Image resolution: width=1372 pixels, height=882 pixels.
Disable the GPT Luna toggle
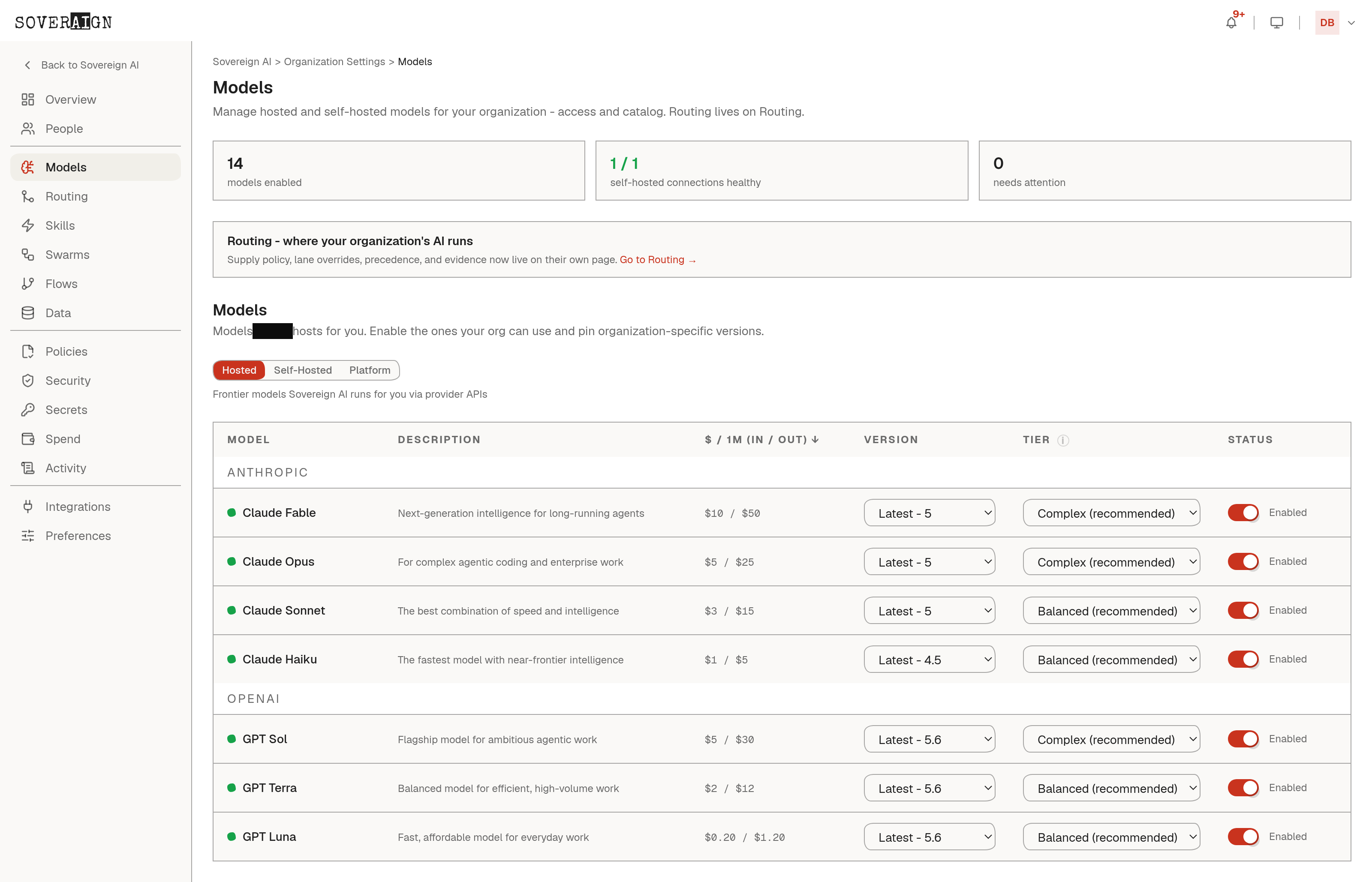click(1243, 837)
